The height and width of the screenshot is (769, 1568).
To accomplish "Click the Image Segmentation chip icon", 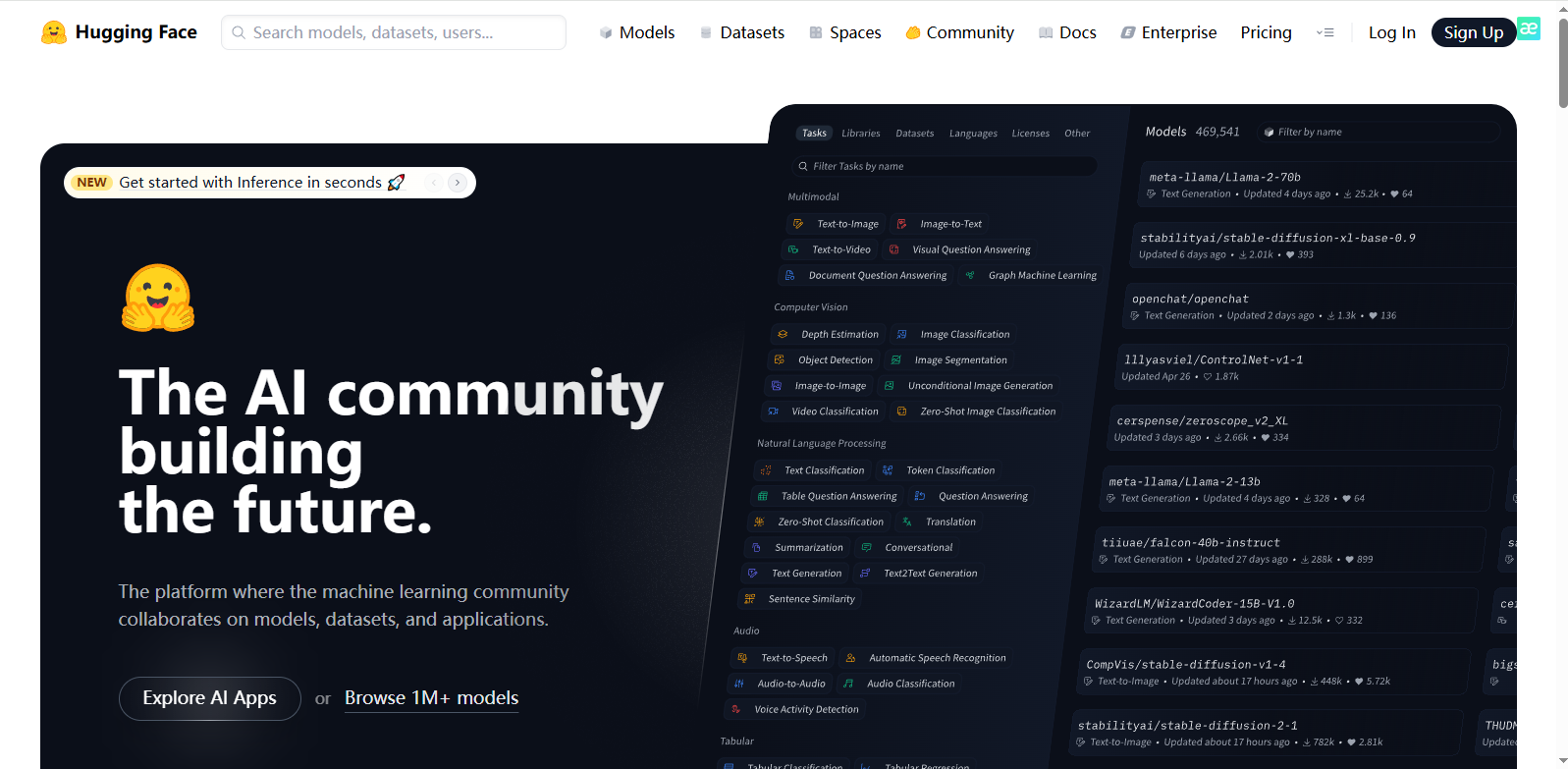I will click(895, 360).
